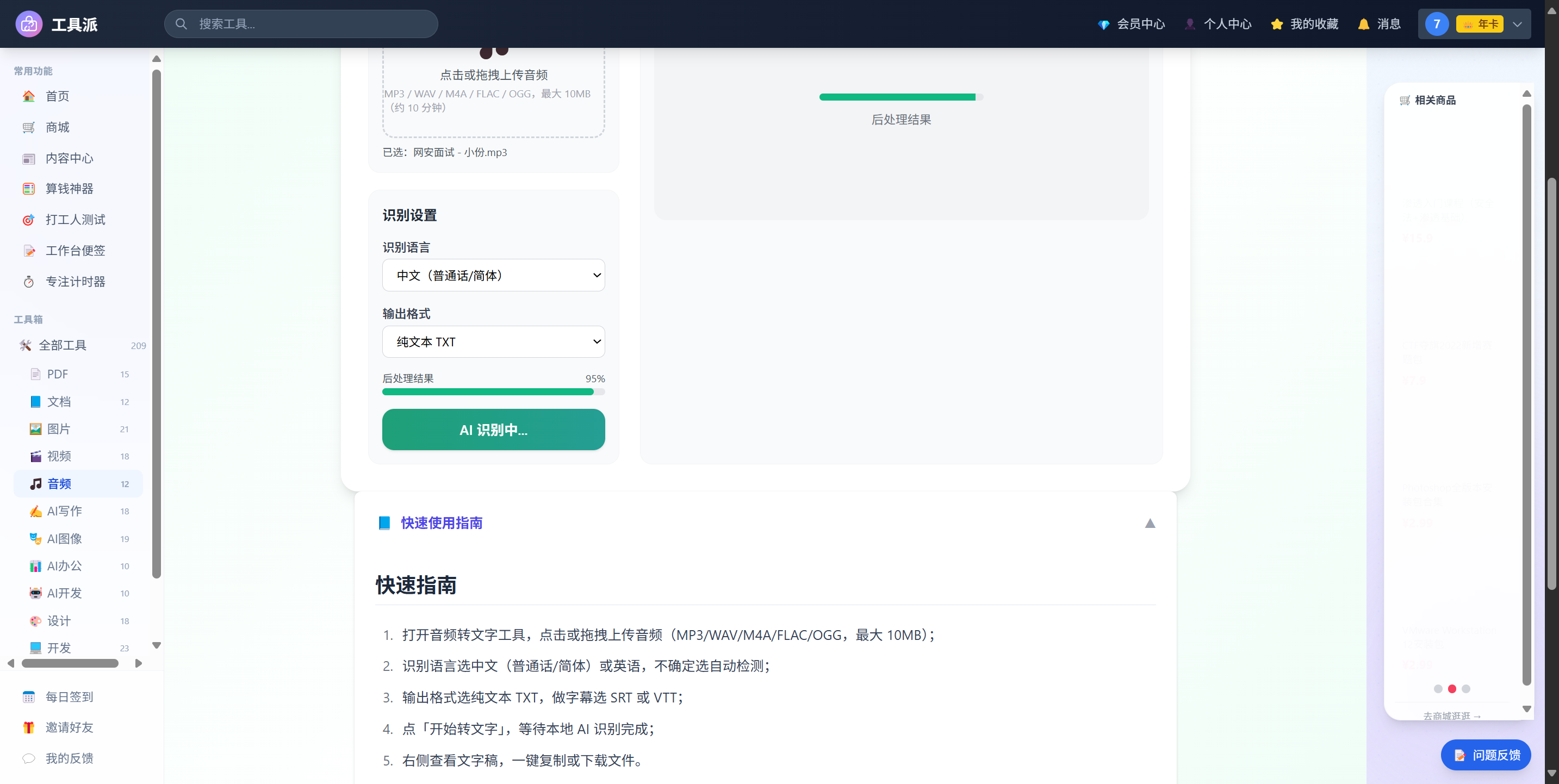Click the 开发 laptop icon
This screenshot has width=1559, height=784.
[x=36, y=648]
